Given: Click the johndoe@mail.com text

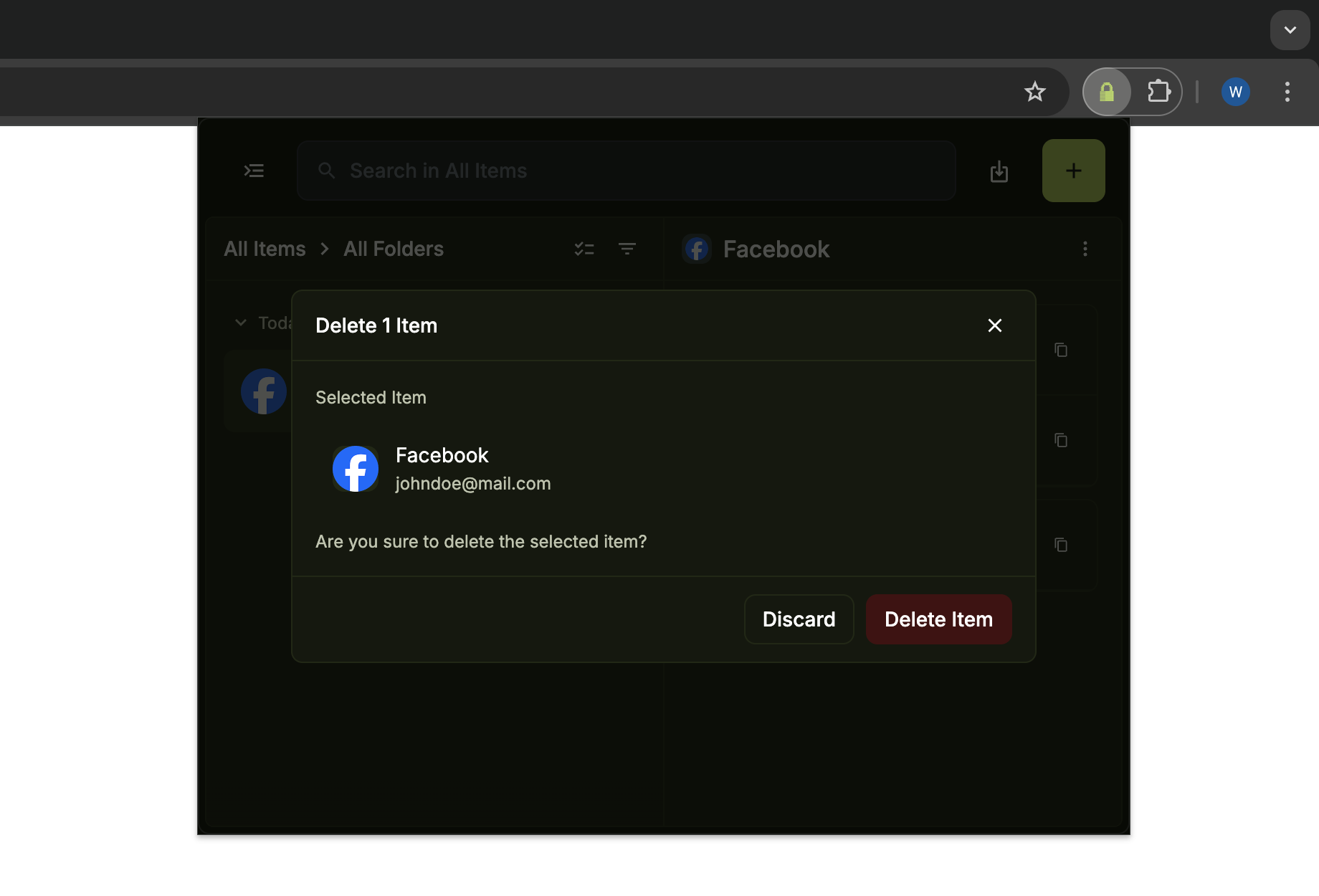Looking at the screenshot, I should click(473, 484).
